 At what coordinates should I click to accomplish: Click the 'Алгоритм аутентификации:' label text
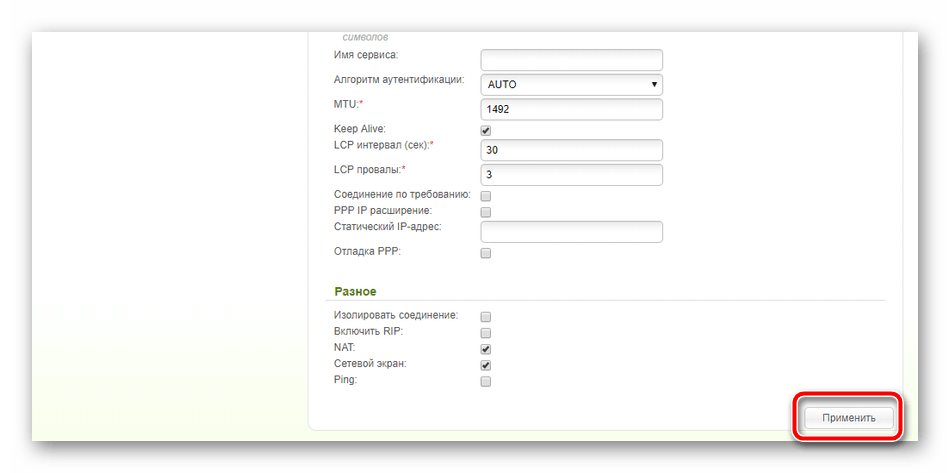click(399, 79)
